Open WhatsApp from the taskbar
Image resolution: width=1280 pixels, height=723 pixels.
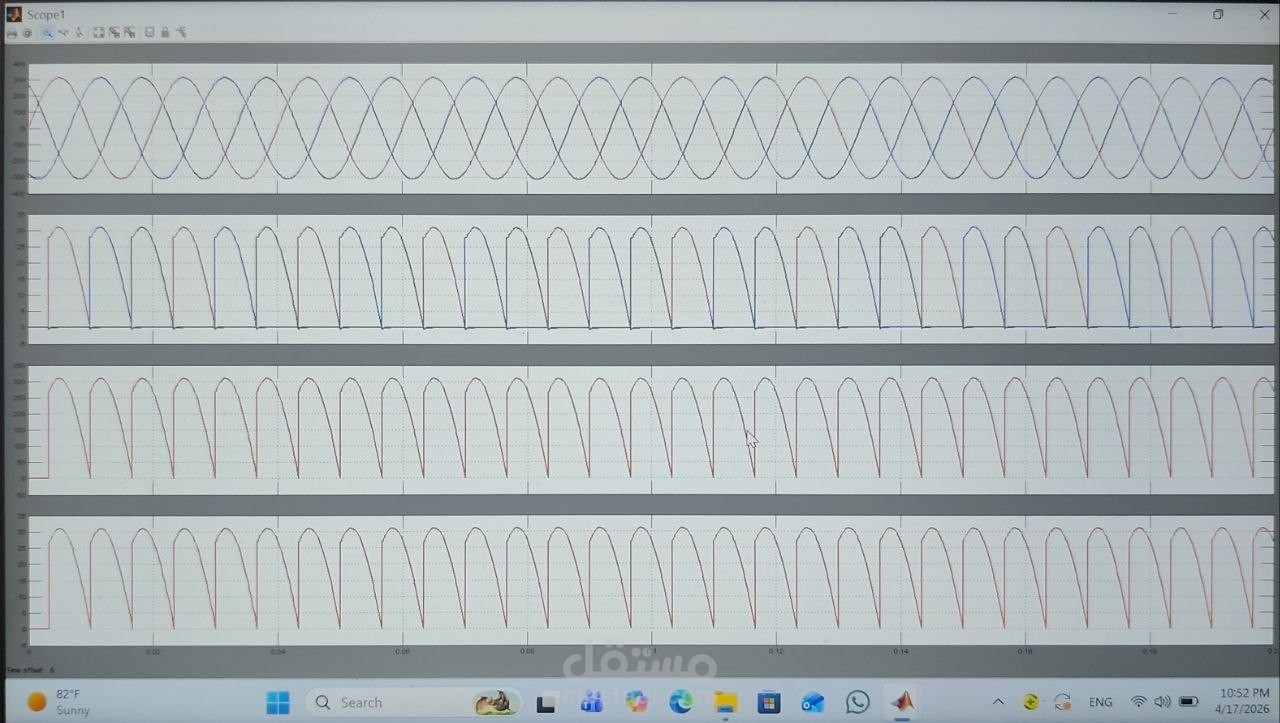click(857, 702)
